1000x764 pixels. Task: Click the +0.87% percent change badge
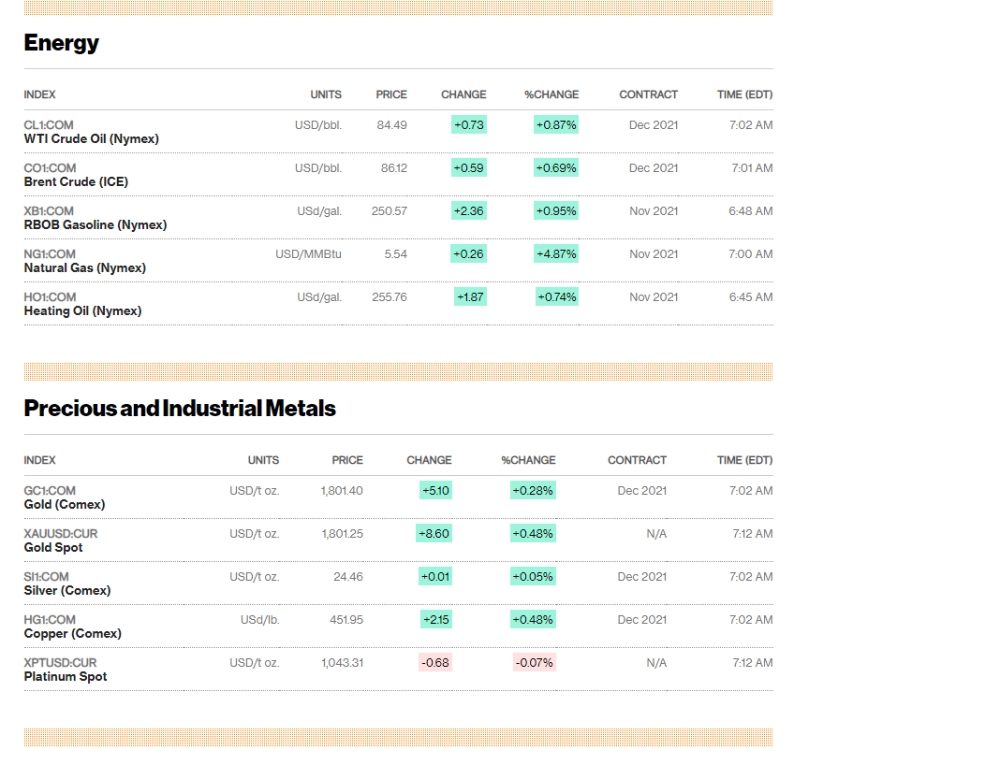tap(556, 125)
